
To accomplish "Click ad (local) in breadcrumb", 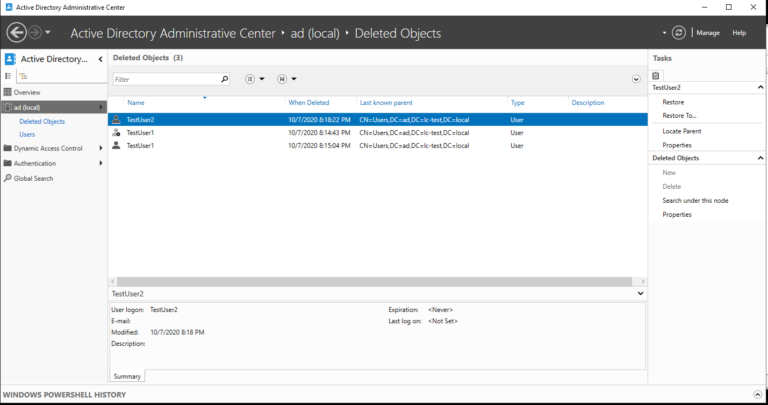I will [315, 33].
